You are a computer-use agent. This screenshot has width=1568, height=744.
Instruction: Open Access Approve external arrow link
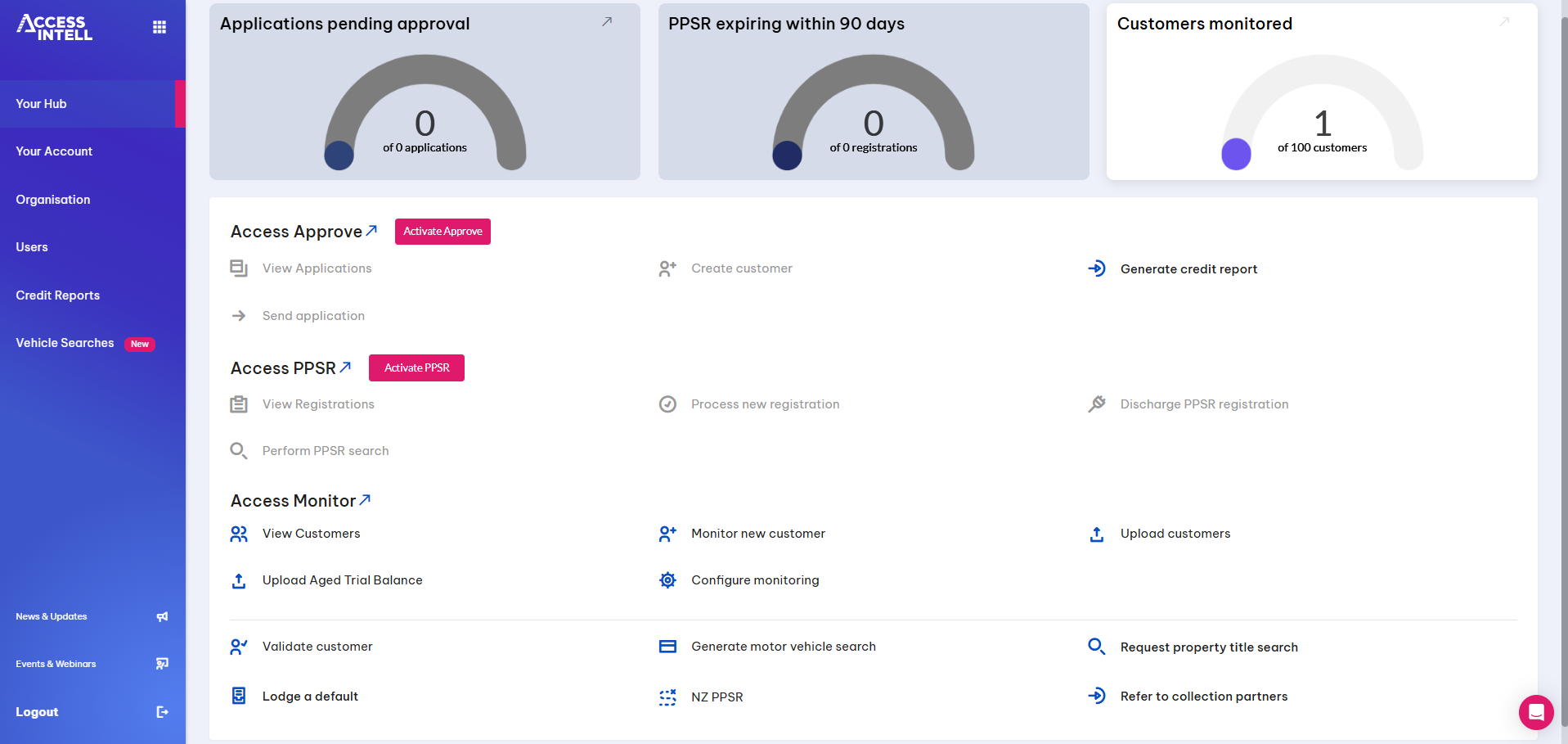pos(371,231)
